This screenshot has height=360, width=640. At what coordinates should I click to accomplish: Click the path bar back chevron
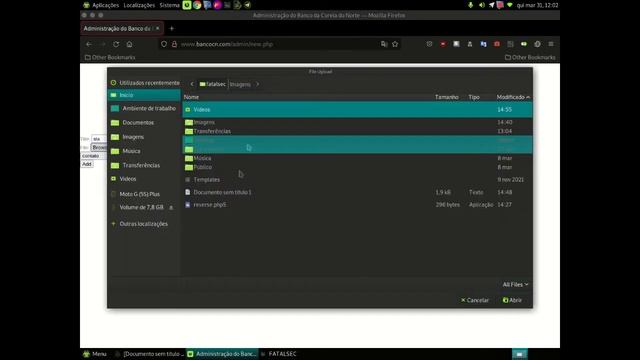pos(192,84)
